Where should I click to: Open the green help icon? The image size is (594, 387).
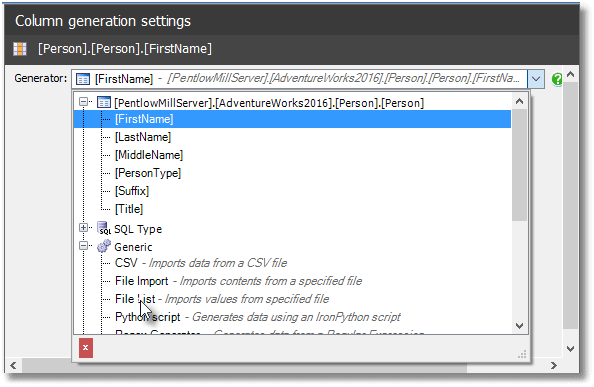pos(556,79)
